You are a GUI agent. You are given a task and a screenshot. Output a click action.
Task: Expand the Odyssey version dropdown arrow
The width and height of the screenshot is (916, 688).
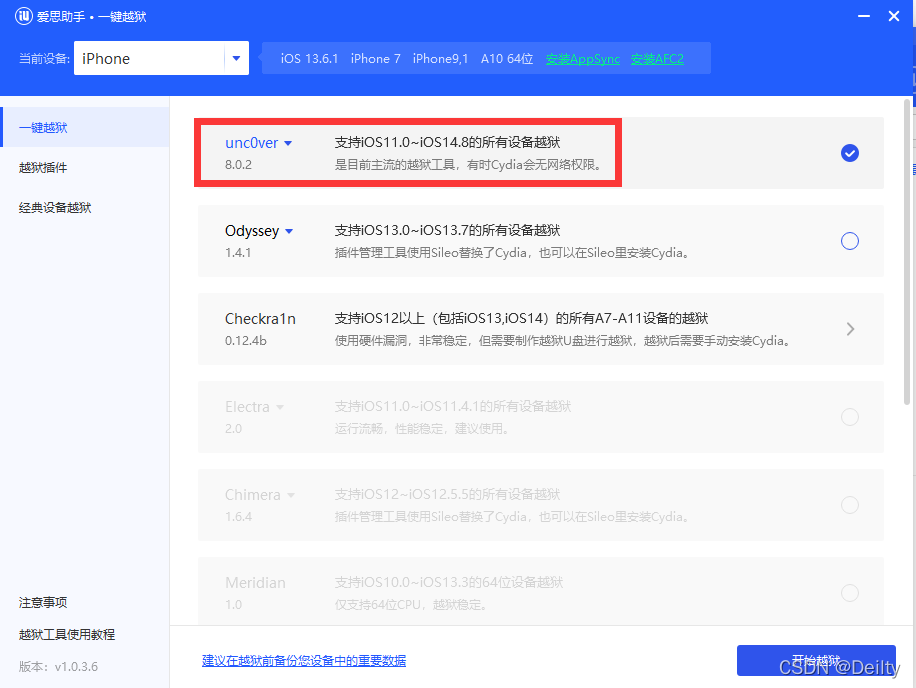click(x=289, y=231)
